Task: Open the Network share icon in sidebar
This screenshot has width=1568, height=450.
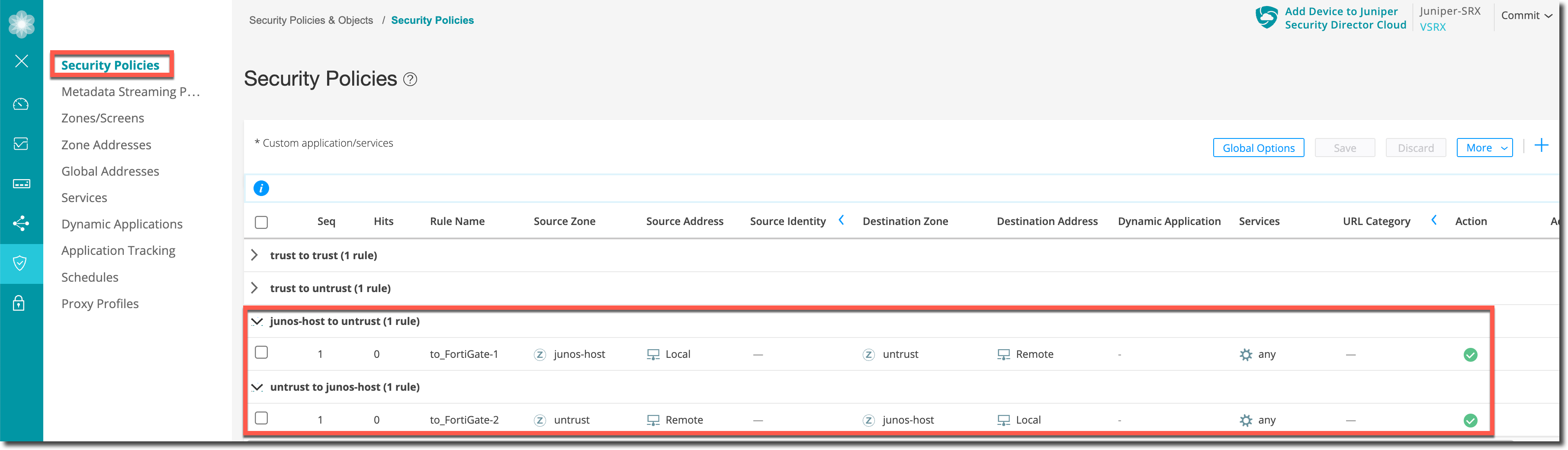Action: (x=21, y=223)
